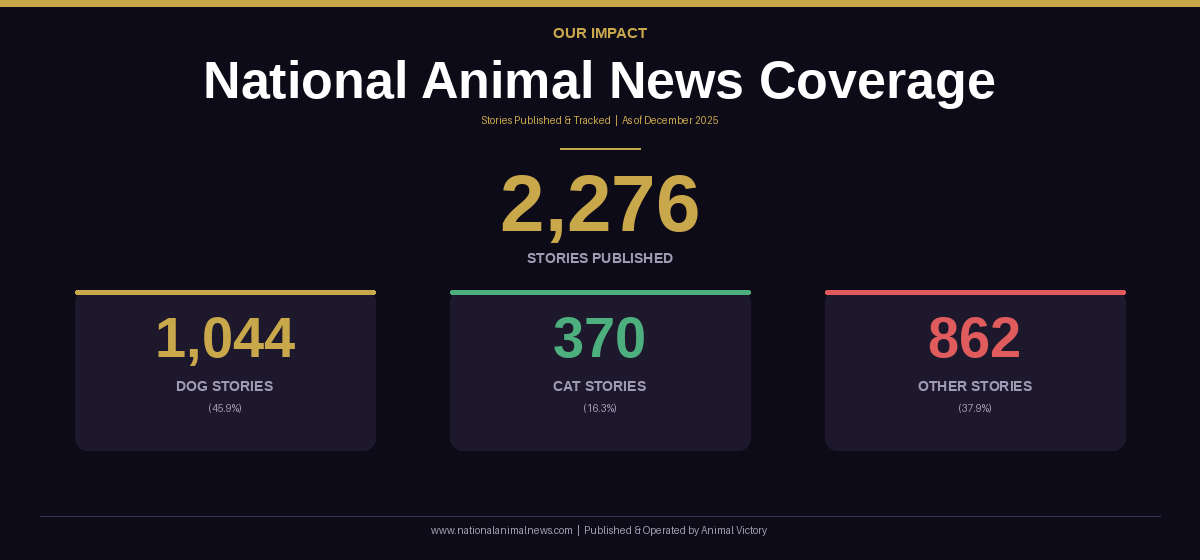This screenshot has width=1200, height=560.
Task: Click the 37.9% other percentage text
Action: pos(975,408)
